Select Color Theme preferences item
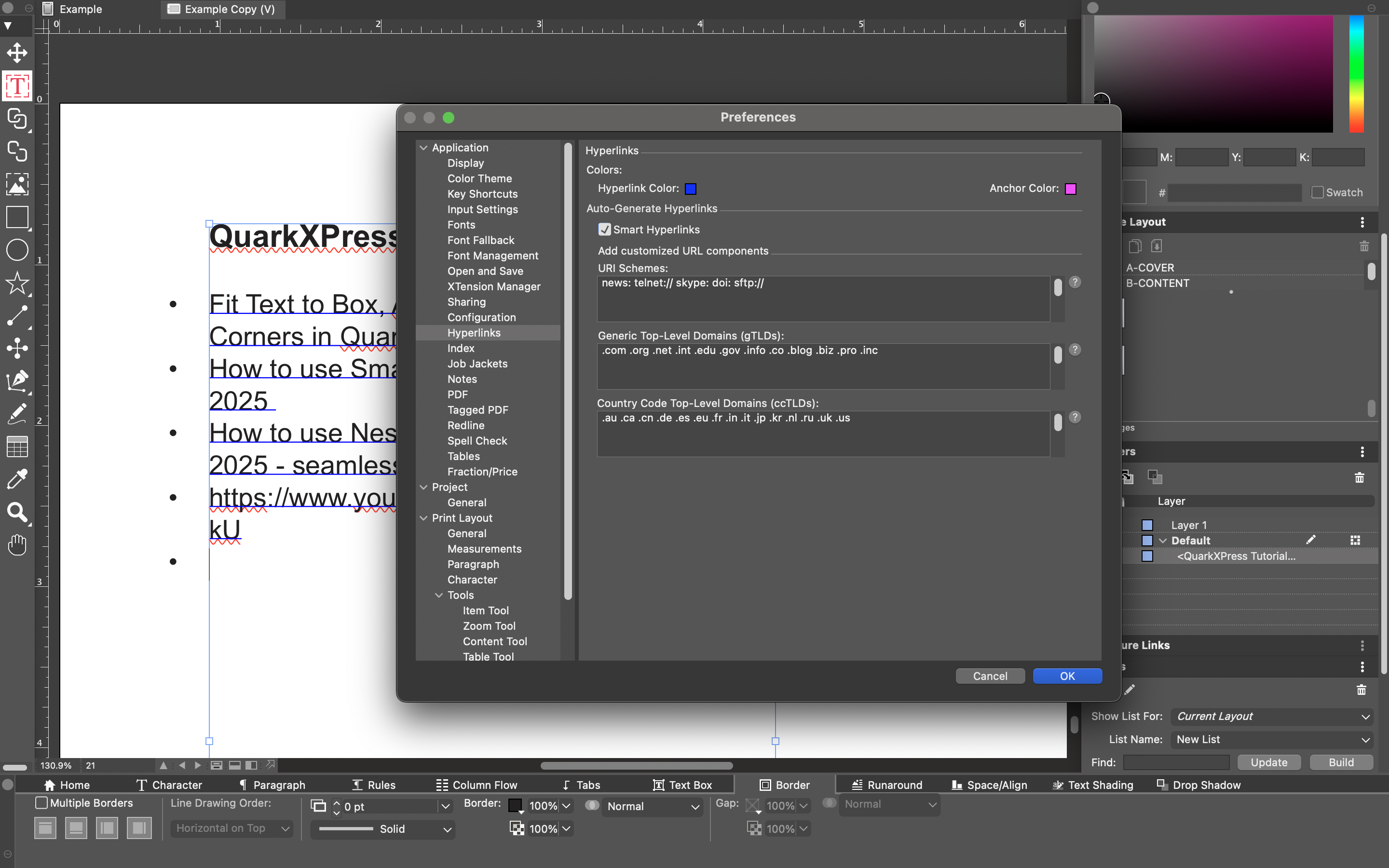Image resolution: width=1389 pixels, height=868 pixels. coord(479,178)
